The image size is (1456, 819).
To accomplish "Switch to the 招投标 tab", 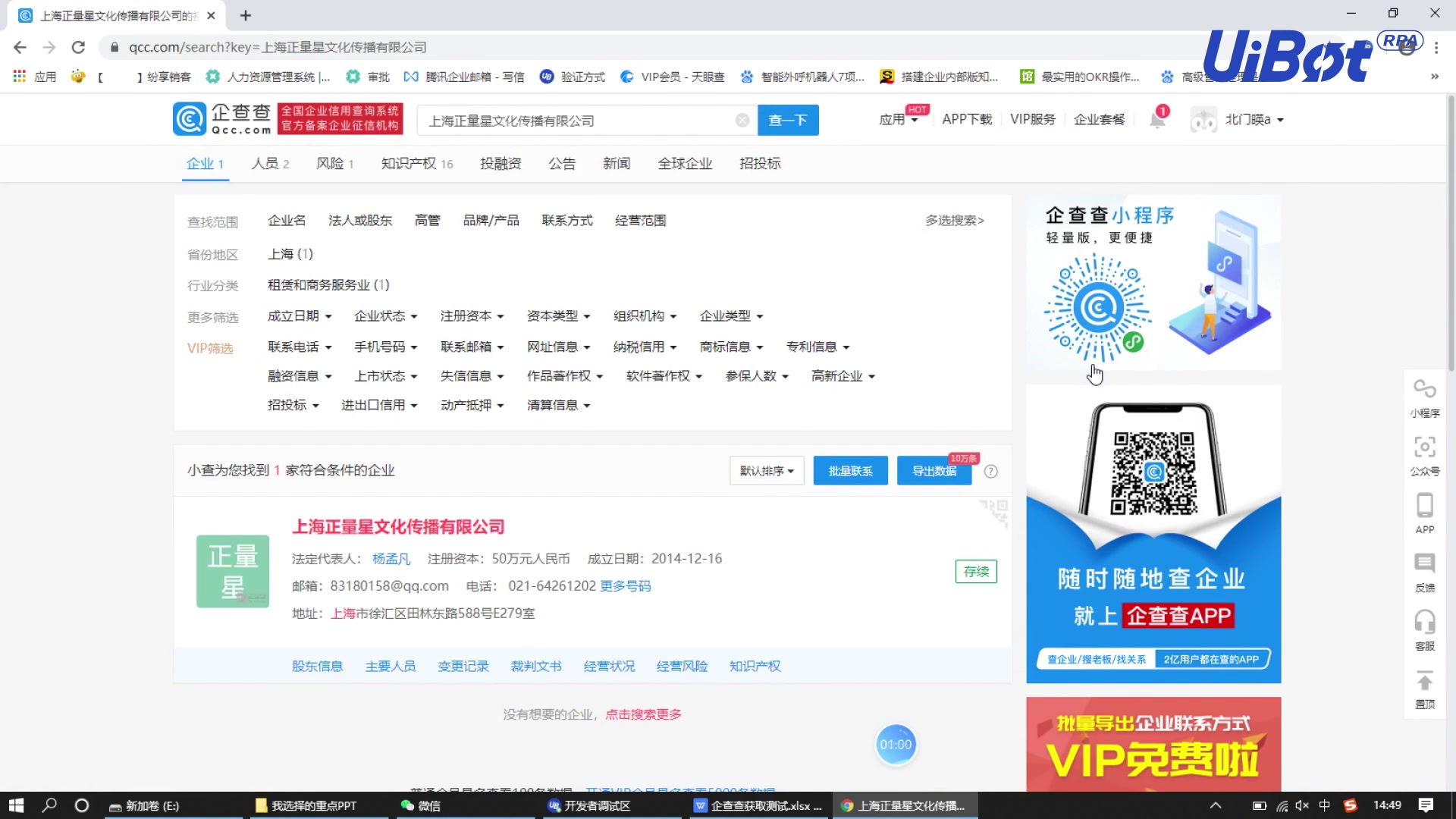I will coord(760,164).
